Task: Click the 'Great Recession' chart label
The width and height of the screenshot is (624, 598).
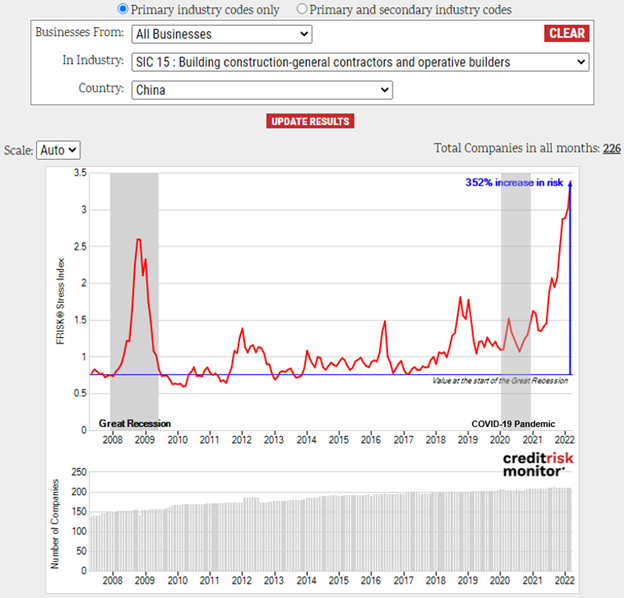Action: click(135, 423)
